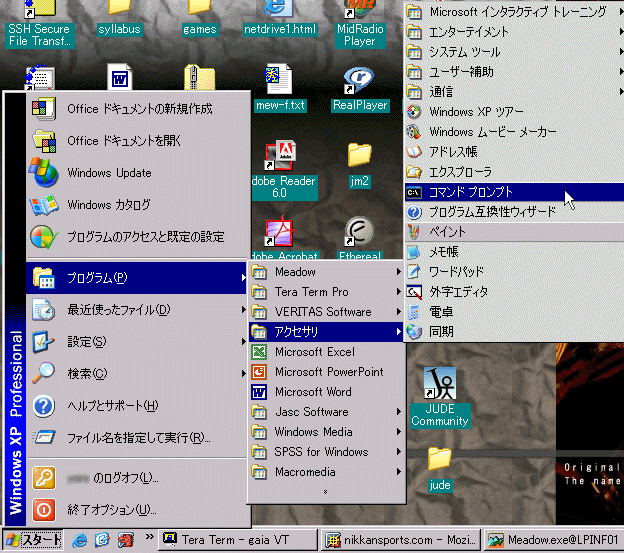Open the RealPlayer desktop shortcut

point(359,82)
